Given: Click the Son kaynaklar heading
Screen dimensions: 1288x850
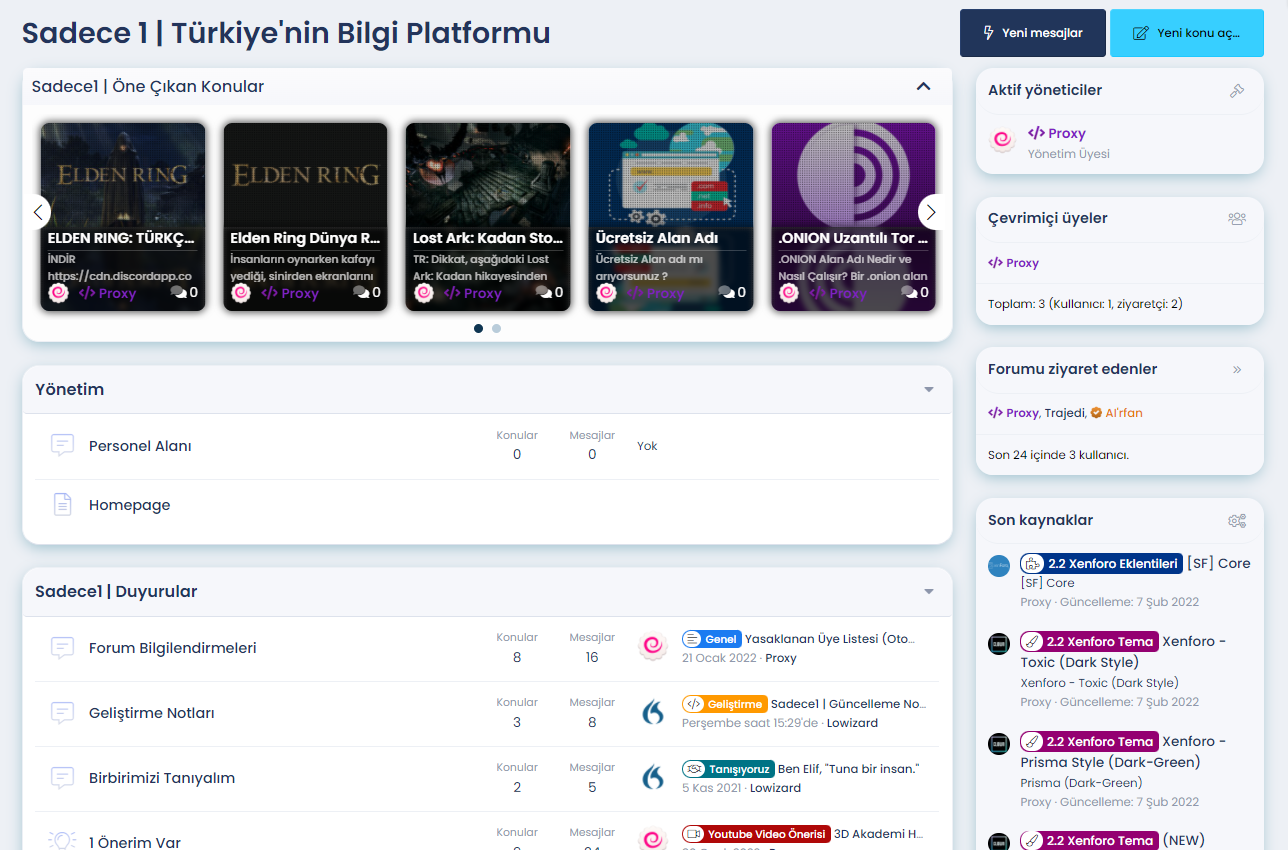Looking at the screenshot, I should [x=1040, y=520].
